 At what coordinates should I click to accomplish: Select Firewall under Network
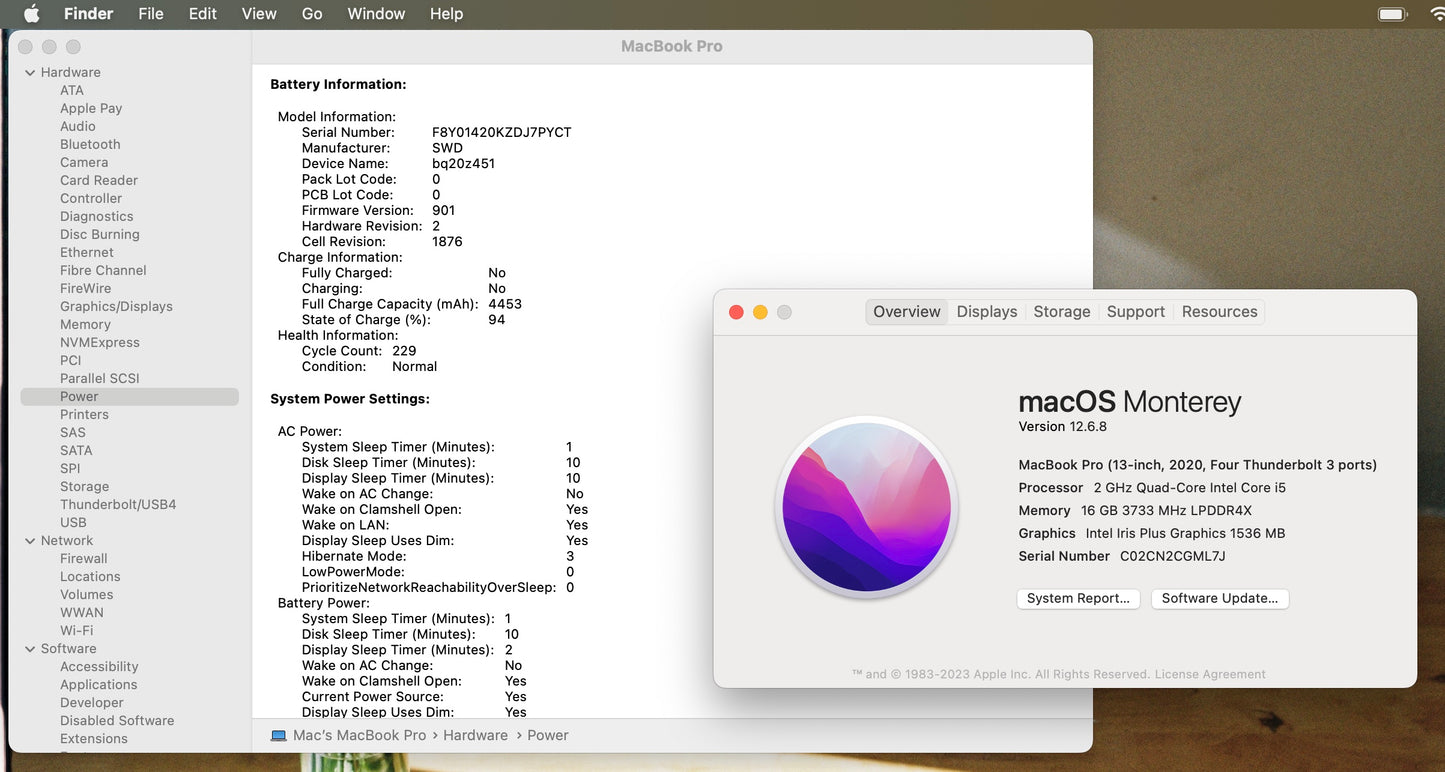(x=84, y=558)
